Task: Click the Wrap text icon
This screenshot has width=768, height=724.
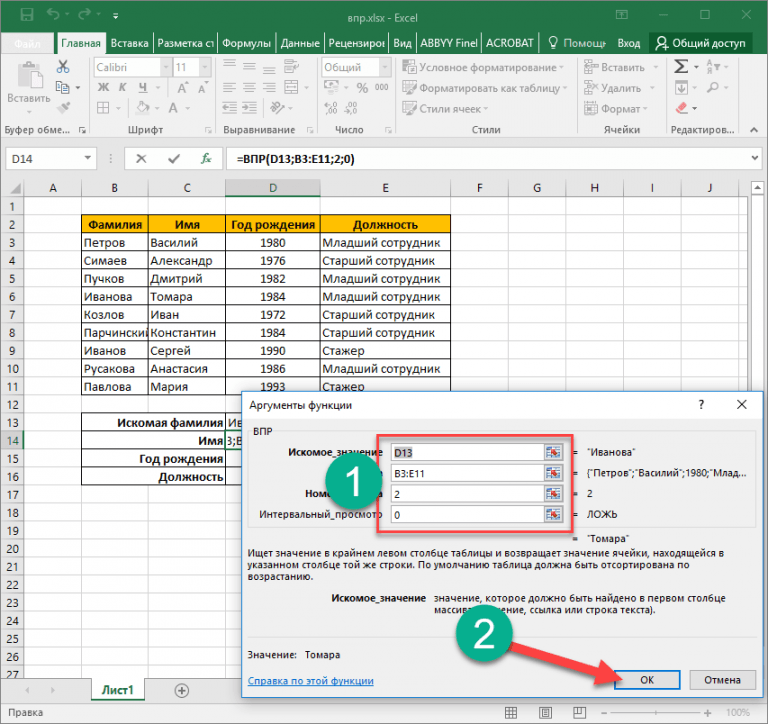Action: pyautogui.click(x=291, y=66)
